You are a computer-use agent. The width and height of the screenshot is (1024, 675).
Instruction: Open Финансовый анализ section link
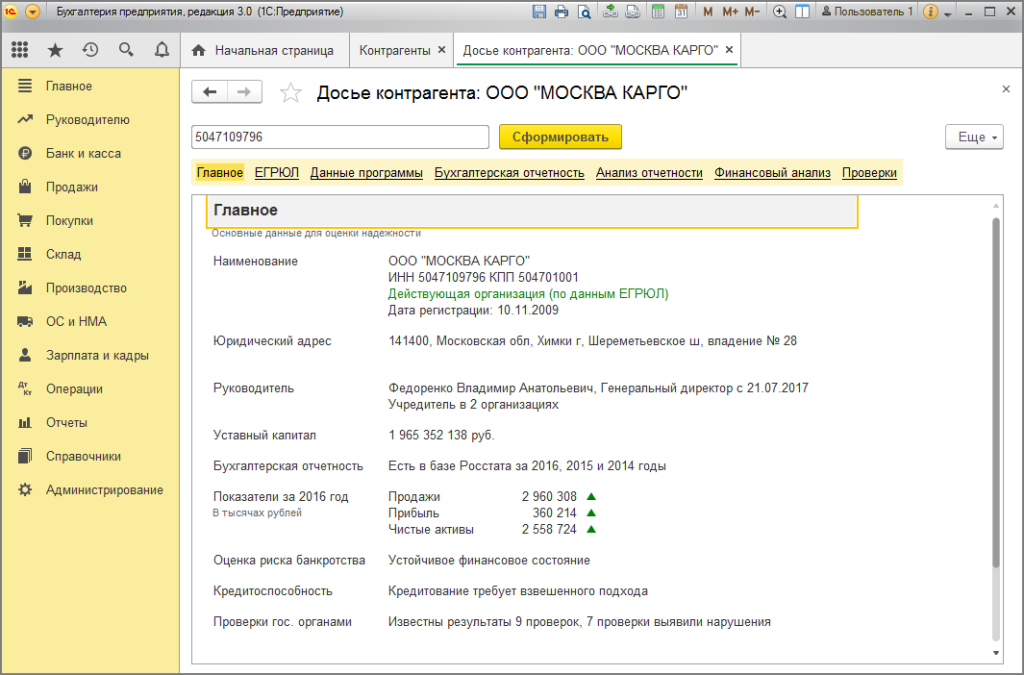tap(773, 172)
